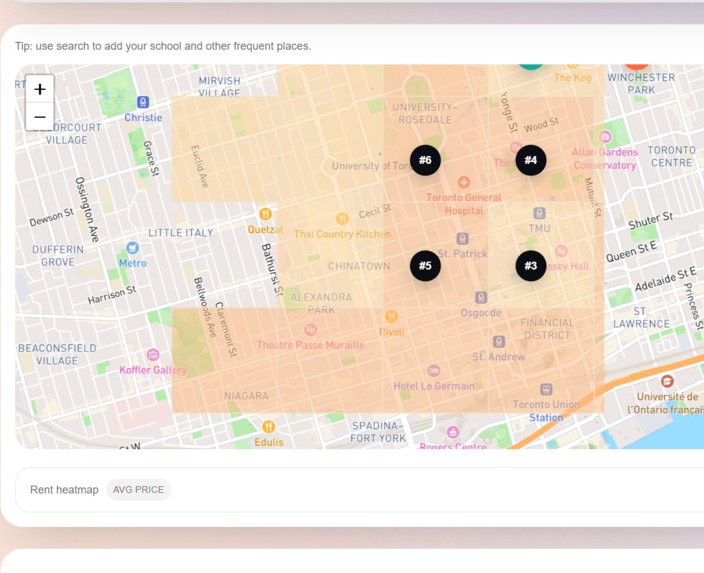The width and height of the screenshot is (704, 573).
Task: Click the Rogers Centre icon
Action: [453, 432]
